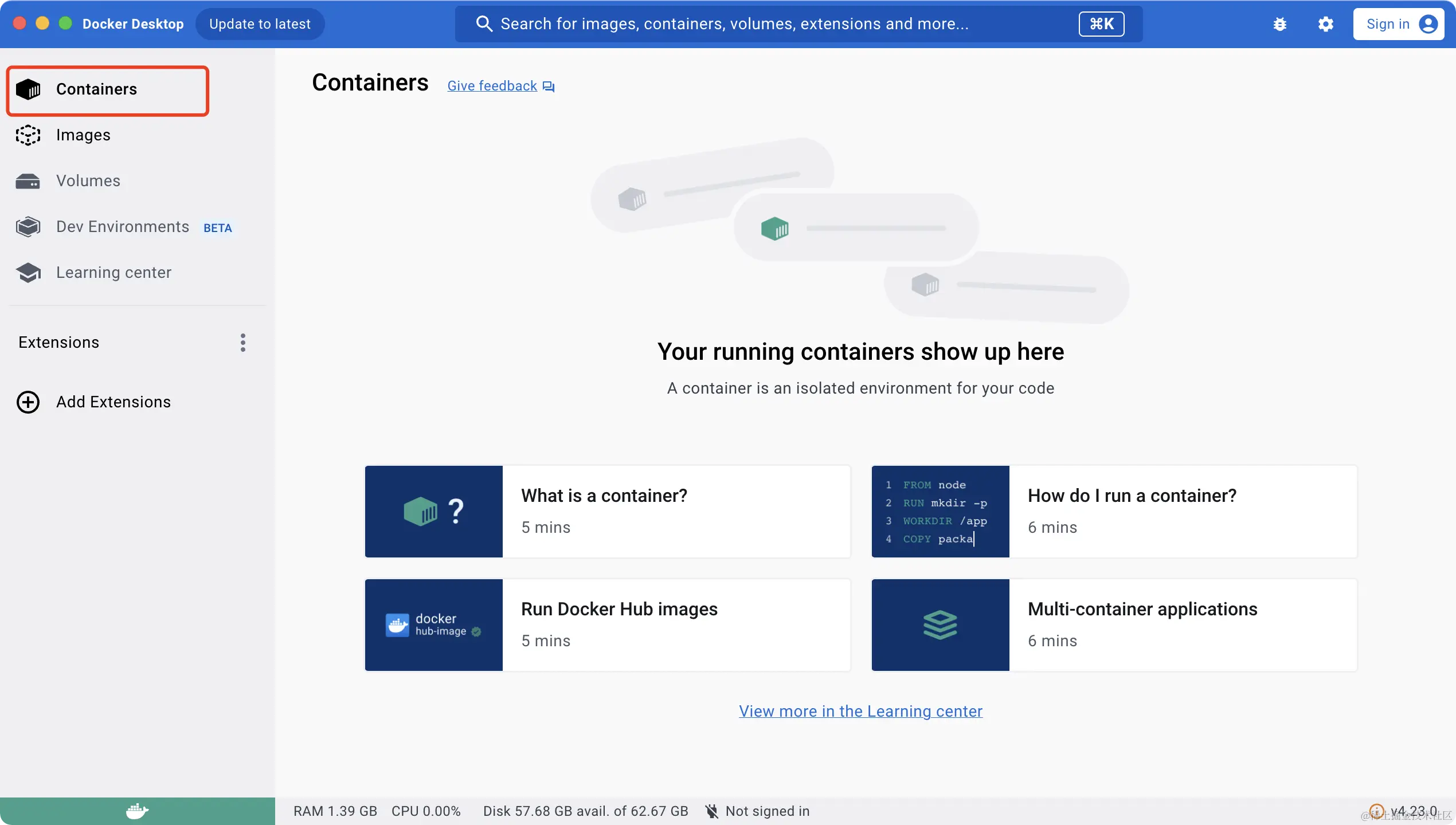Follow View more in the Learning center link
Viewport: 1456px width, 825px height.
(860, 711)
